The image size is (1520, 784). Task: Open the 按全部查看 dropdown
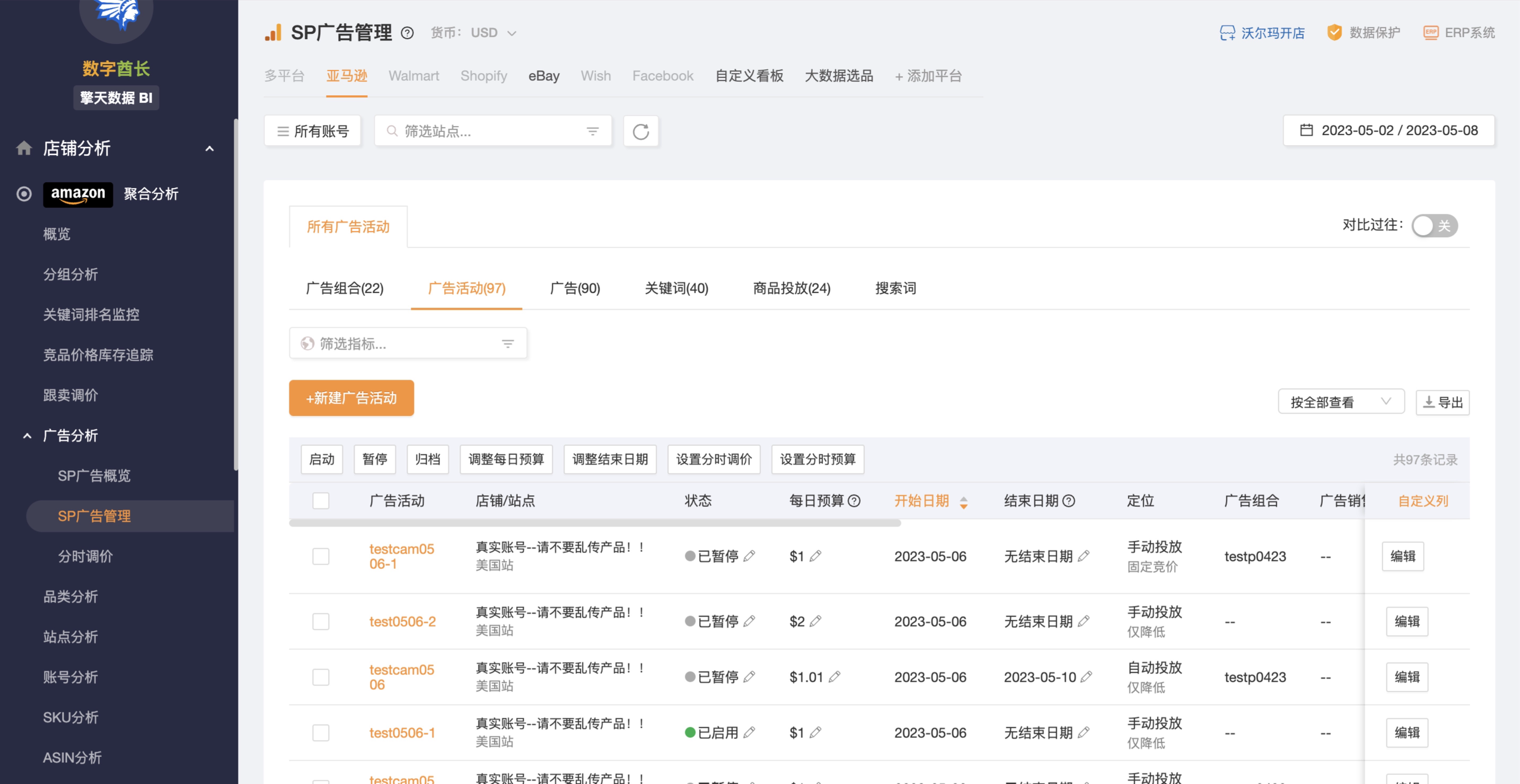pos(1341,402)
